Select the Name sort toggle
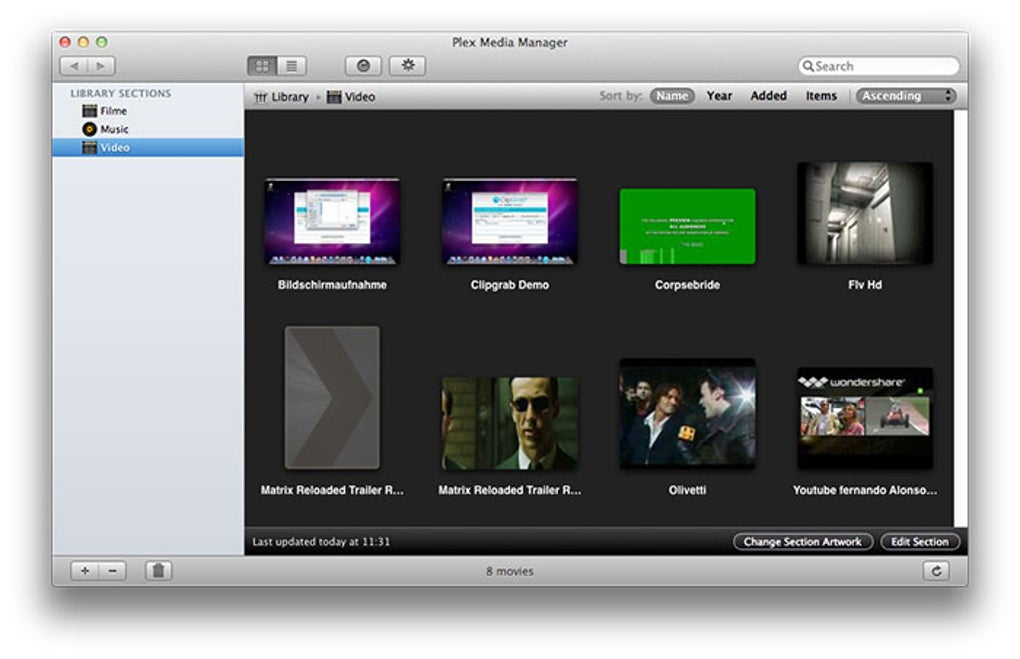The height and width of the screenshot is (659, 1020). [x=672, y=95]
